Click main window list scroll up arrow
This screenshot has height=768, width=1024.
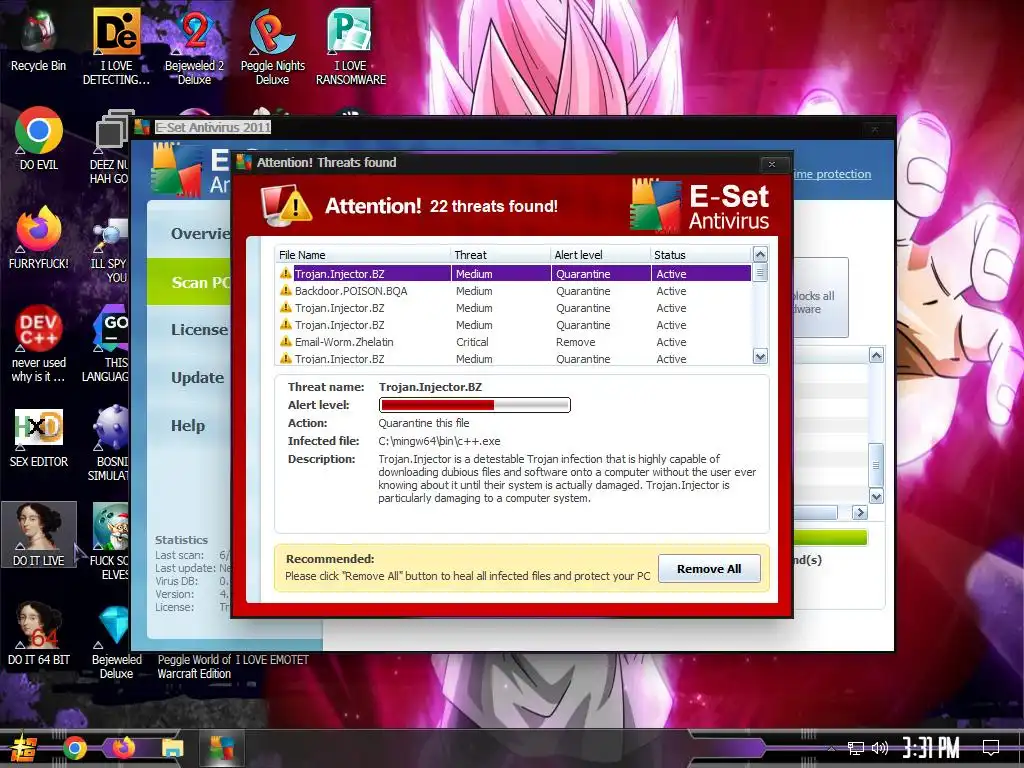876,355
